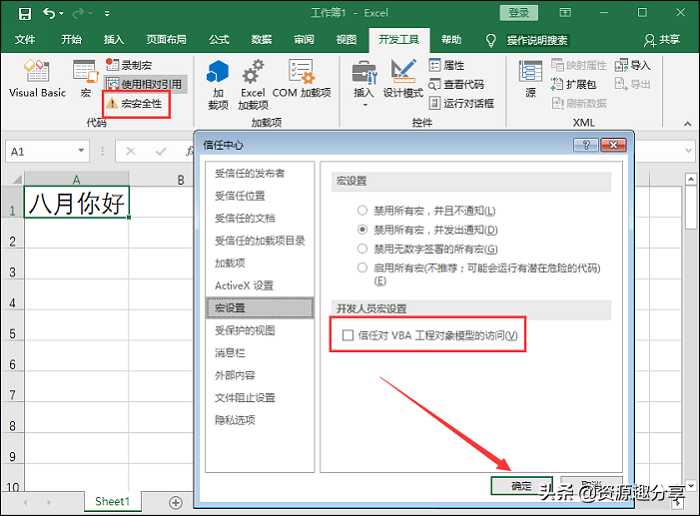Click the 宏安全性 macro security button
Screen dimensions: 700x516
tap(138, 102)
